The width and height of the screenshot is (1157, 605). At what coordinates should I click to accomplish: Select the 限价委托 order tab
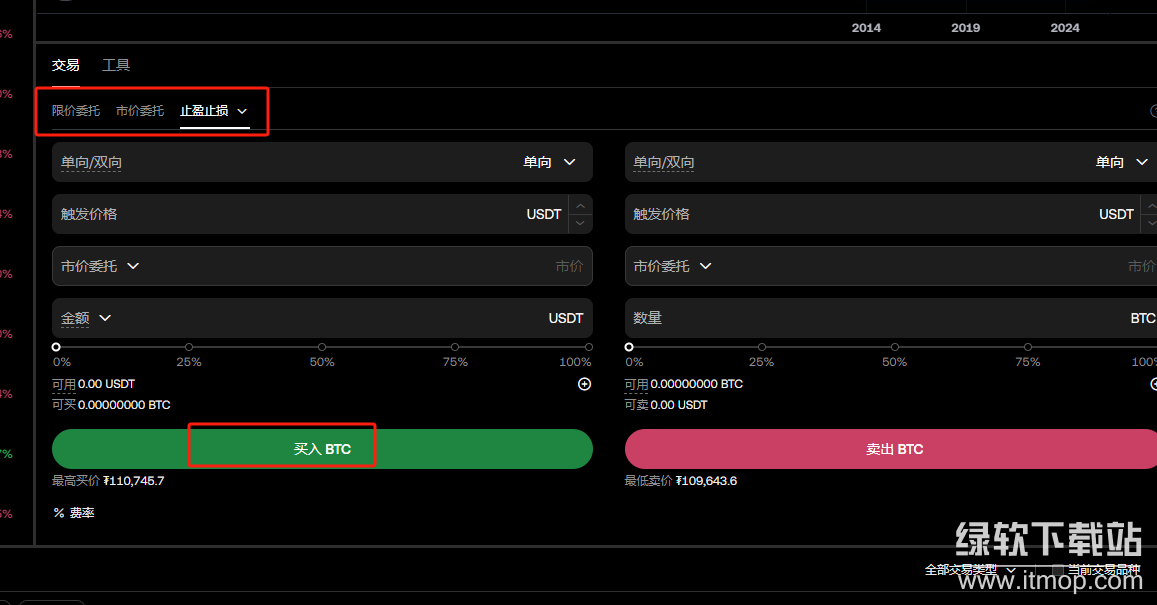[x=76, y=111]
